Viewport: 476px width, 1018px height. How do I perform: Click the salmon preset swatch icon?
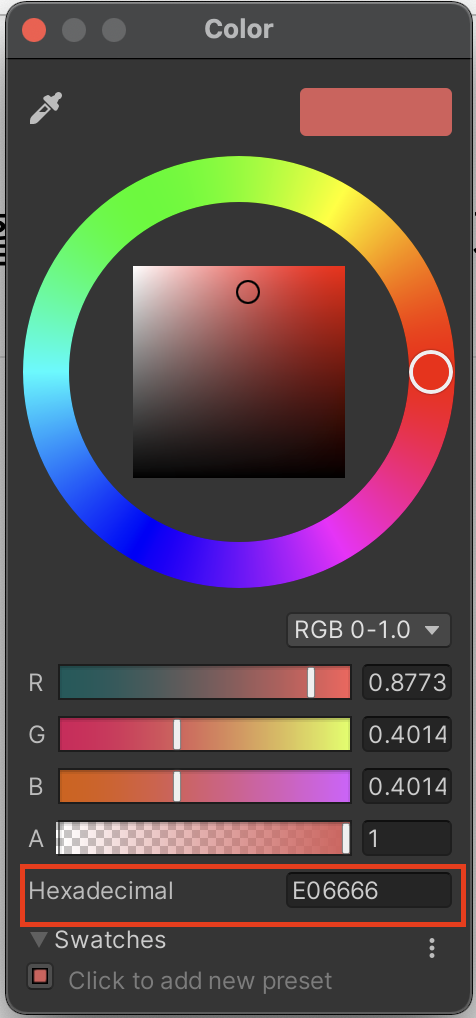click(40, 976)
